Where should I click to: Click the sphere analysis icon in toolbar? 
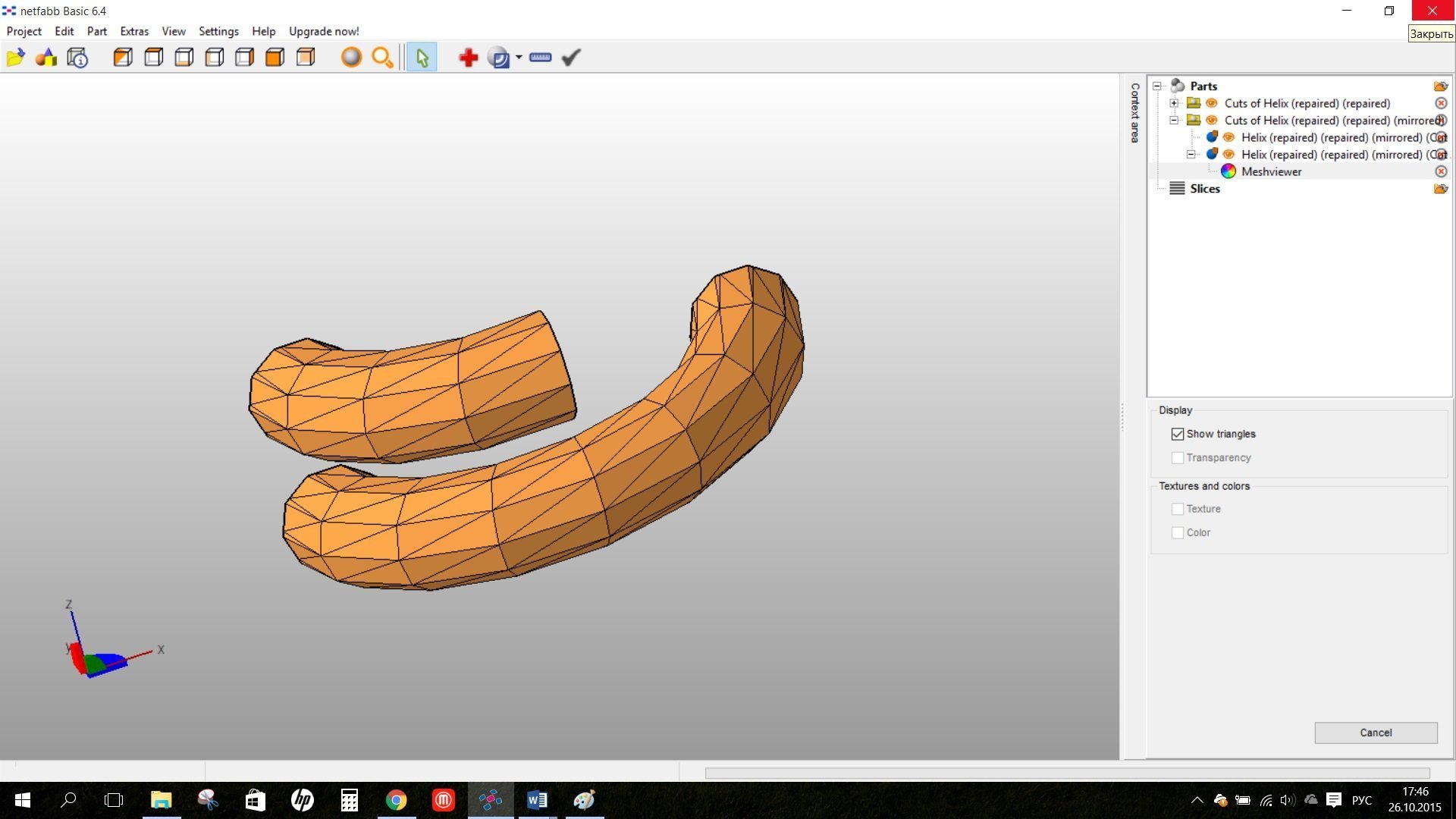[498, 58]
